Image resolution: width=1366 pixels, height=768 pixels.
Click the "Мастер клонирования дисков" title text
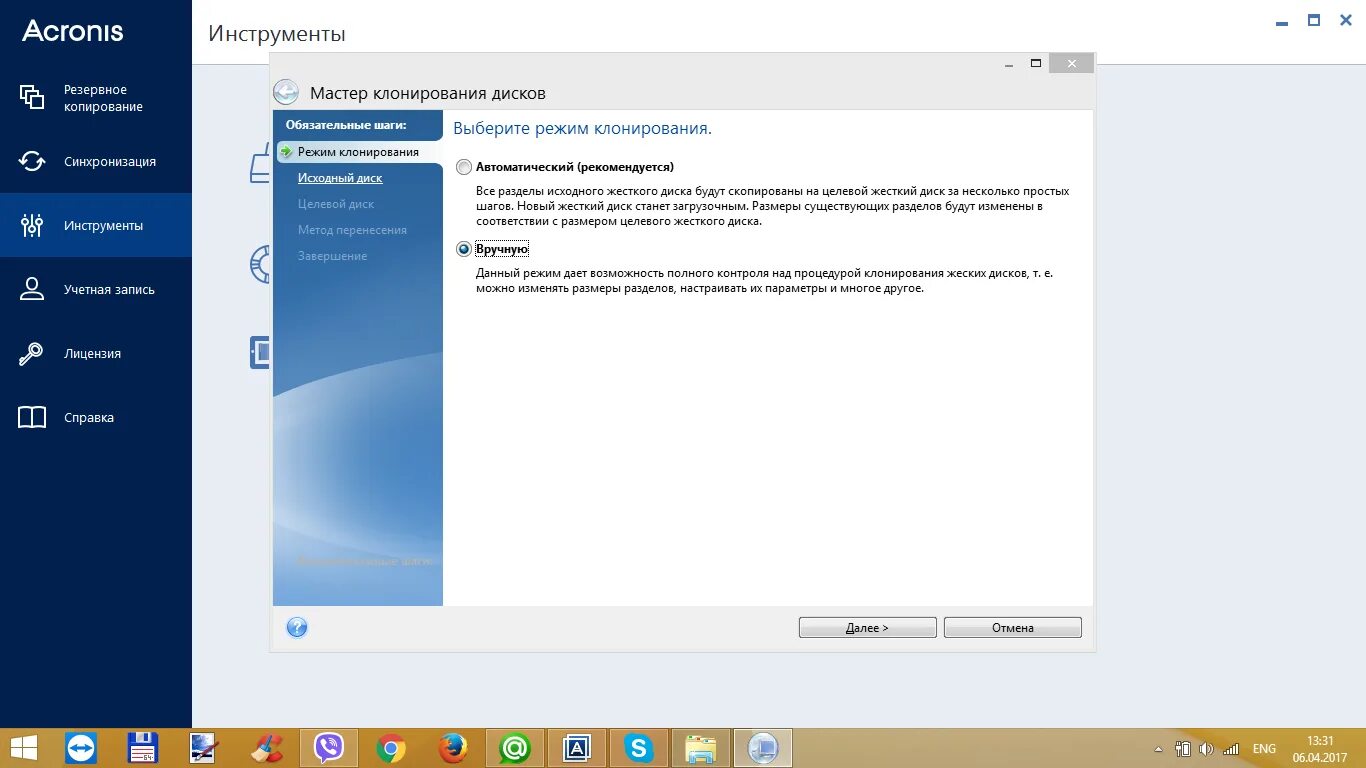(x=428, y=93)
